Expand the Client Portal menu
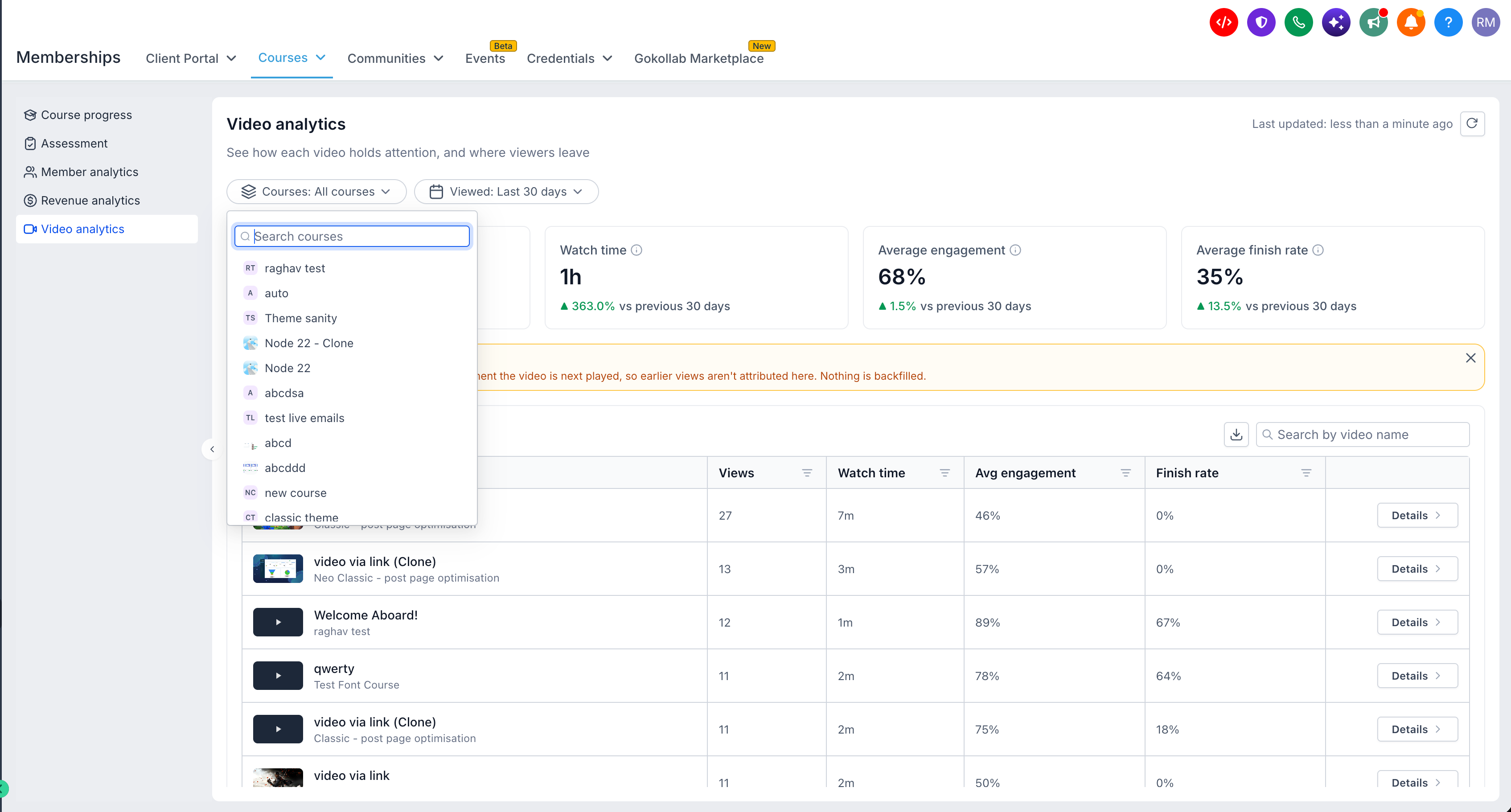Image resolution: width=1511 pixels, height=812 pixels. coord(191,59)
